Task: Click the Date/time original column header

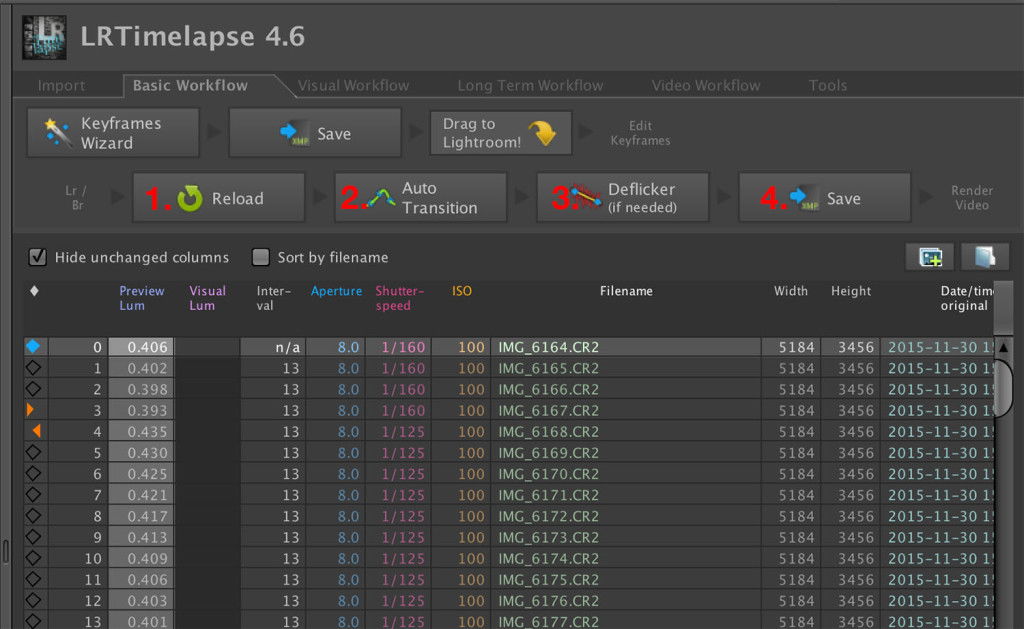Action: point(967,298)
